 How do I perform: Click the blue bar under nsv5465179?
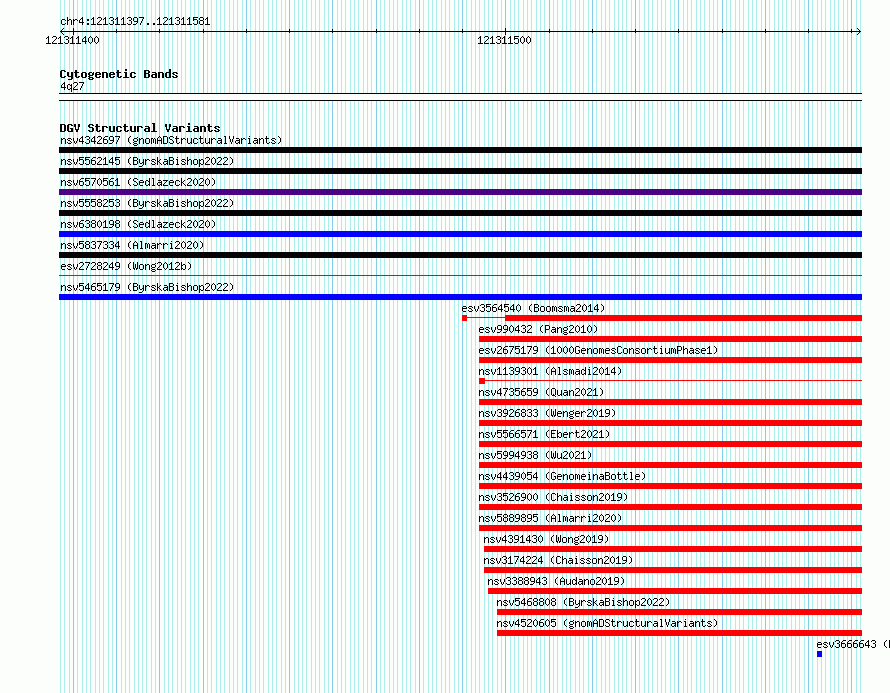click(460, 297)
